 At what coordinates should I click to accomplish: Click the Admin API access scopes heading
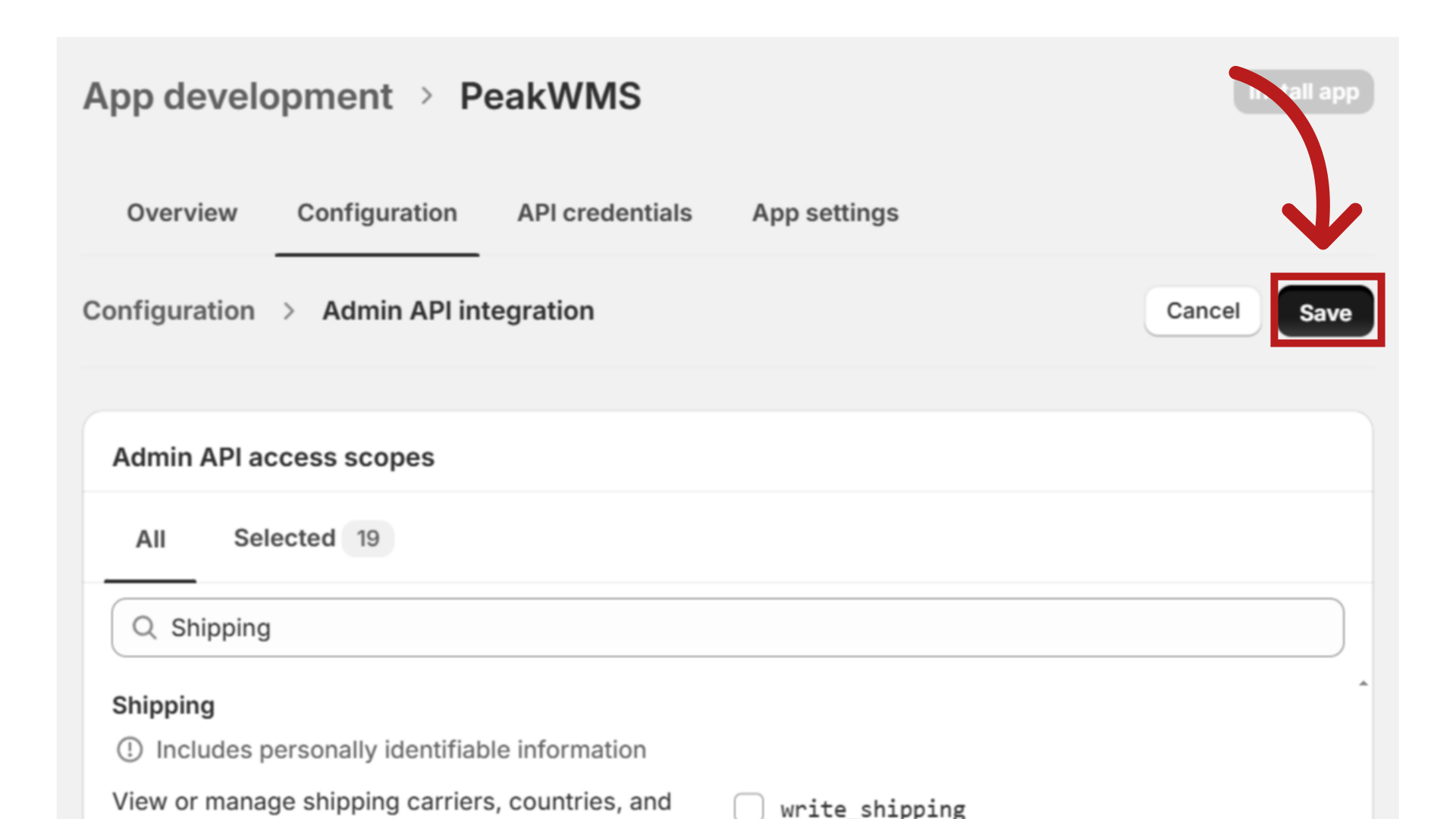273,457
